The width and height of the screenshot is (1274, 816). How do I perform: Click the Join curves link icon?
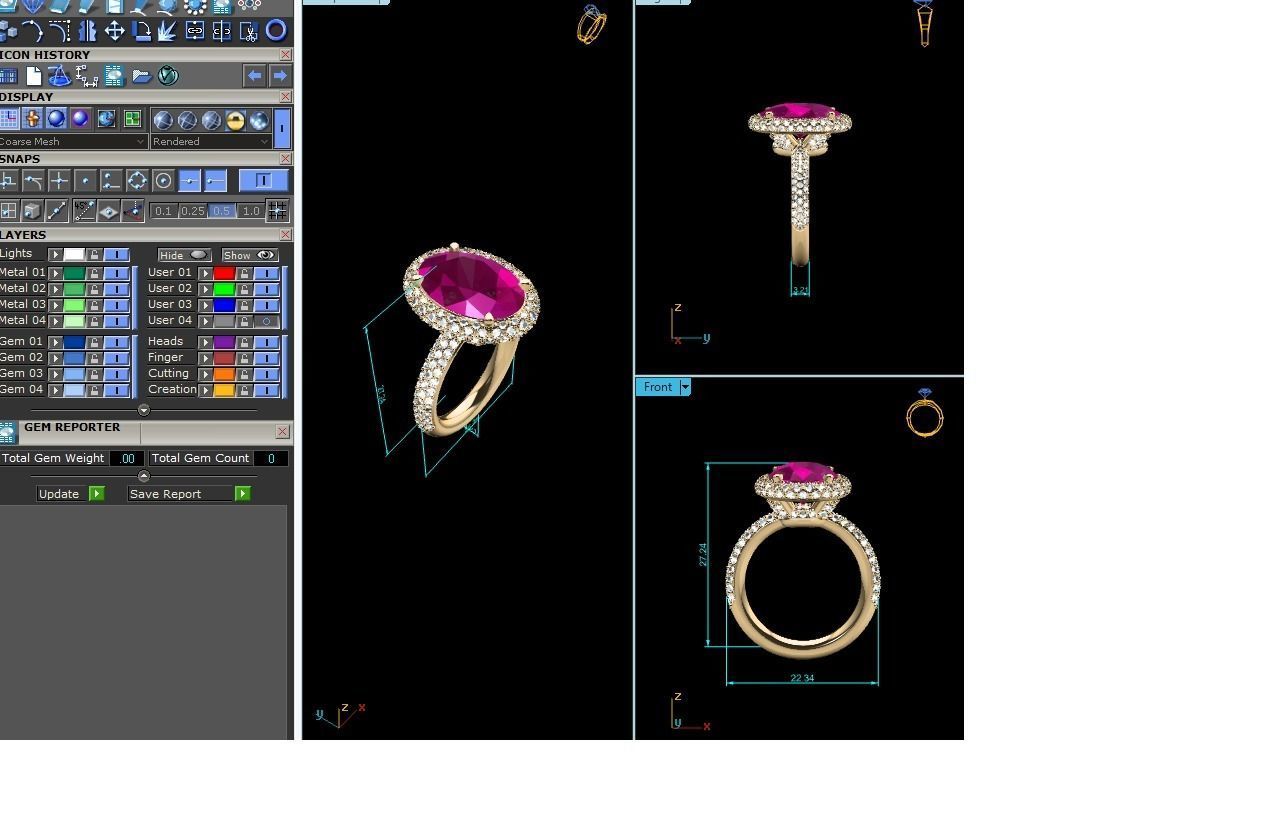195,30
